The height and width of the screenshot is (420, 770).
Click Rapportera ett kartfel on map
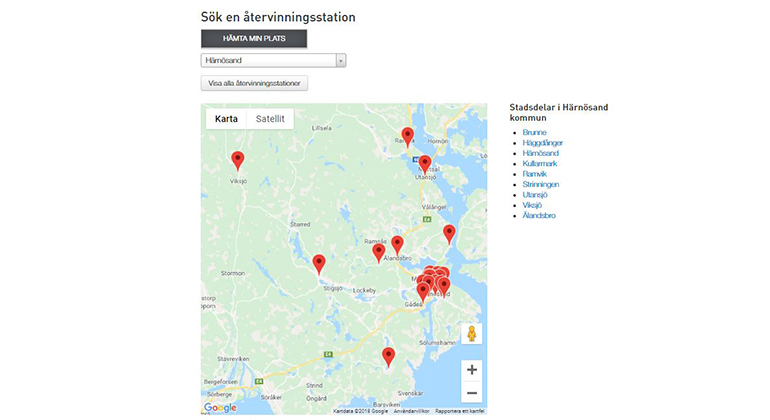click(459, 411)
